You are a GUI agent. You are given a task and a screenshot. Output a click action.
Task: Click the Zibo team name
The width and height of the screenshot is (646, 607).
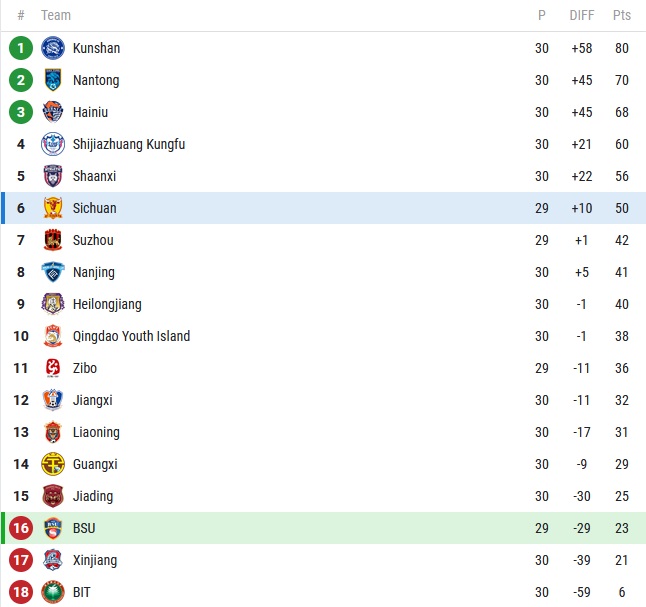pos(85,368)
